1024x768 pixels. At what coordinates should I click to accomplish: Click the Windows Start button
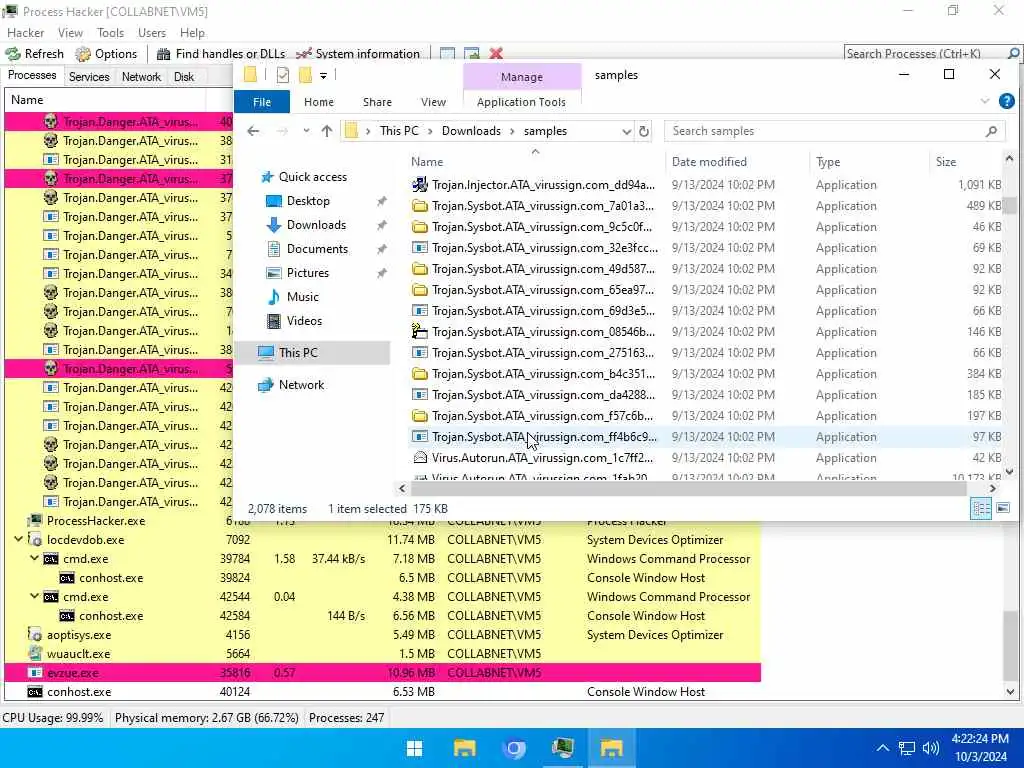414,748
